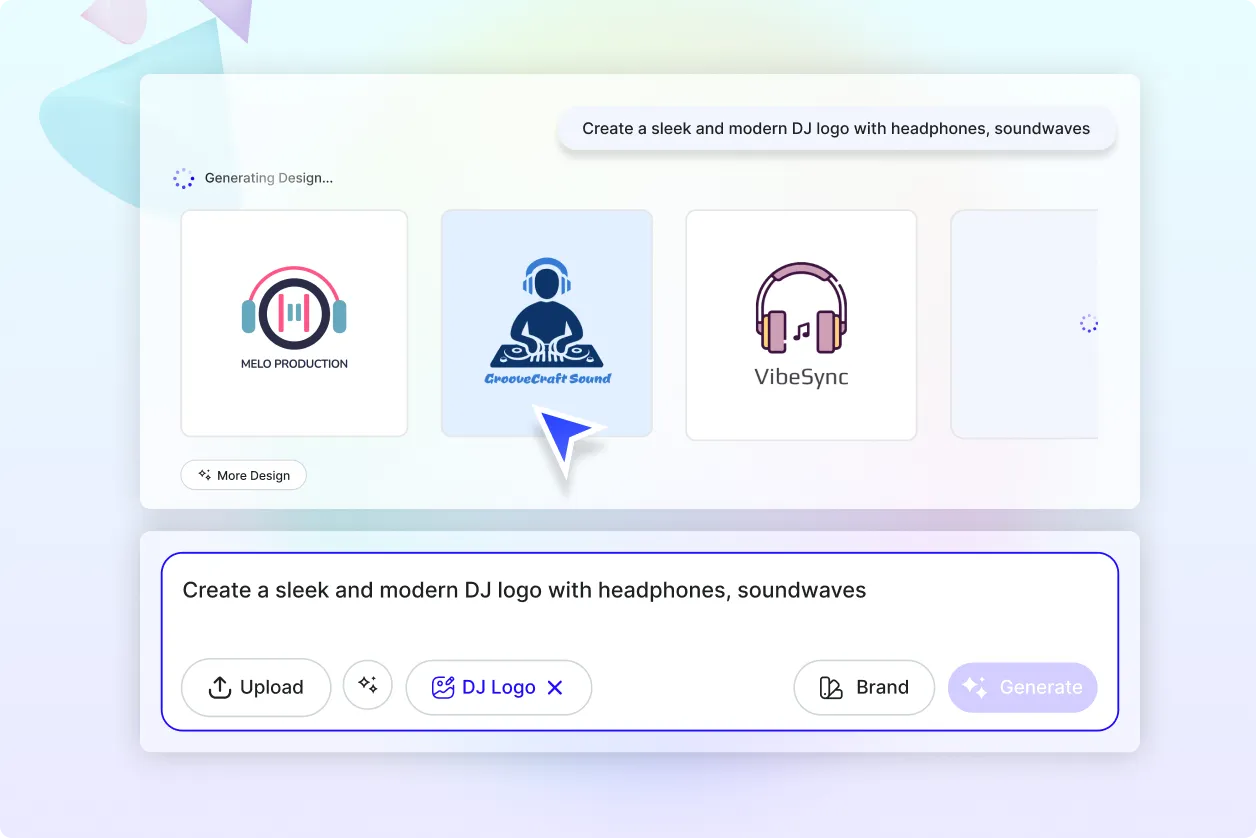Open the Brand options

click(x=864, y=687)
